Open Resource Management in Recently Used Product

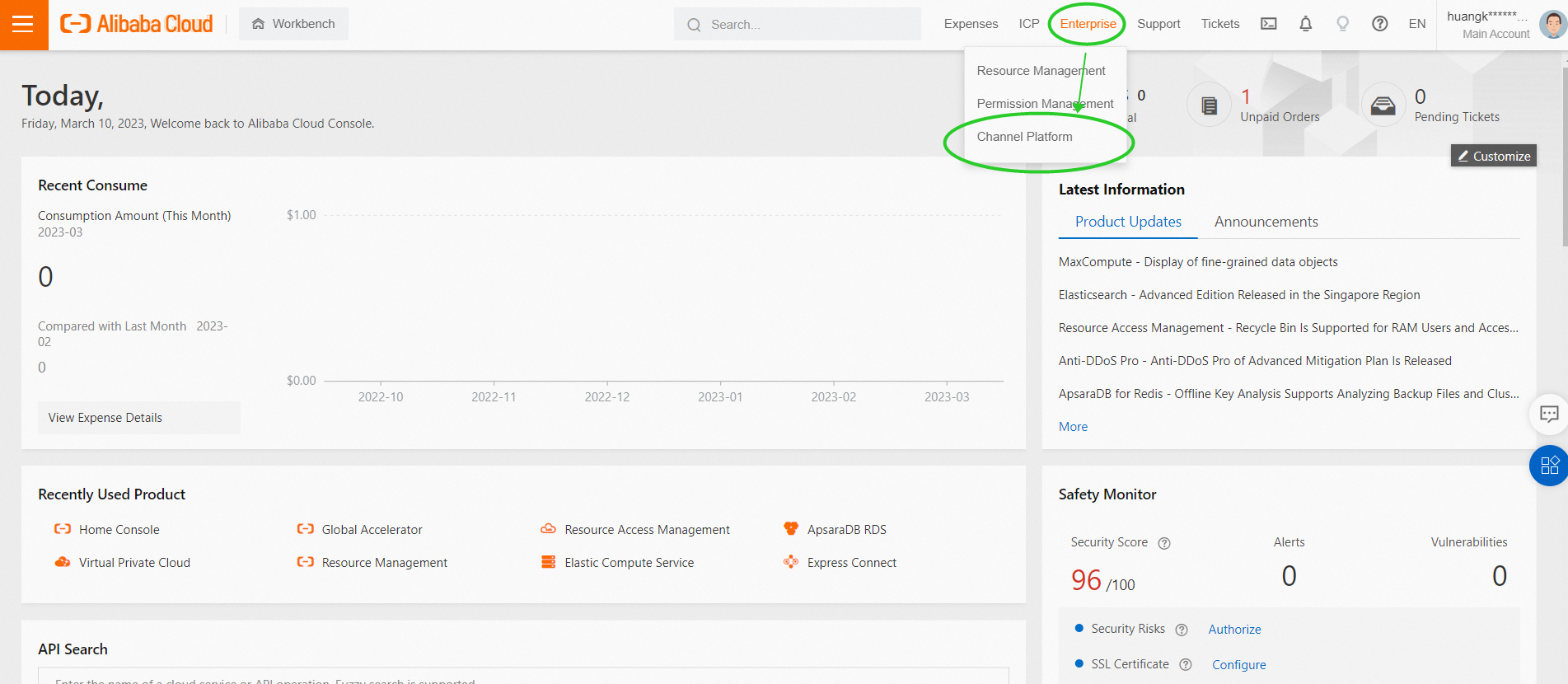385,563
